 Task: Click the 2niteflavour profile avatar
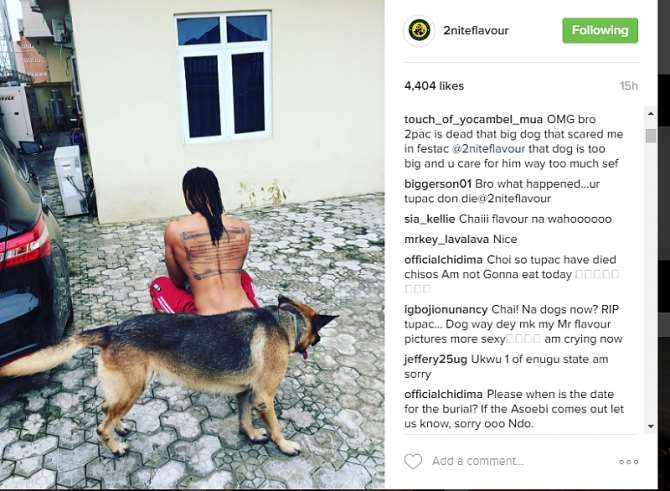pyautogui.click(x=419, y=31)
